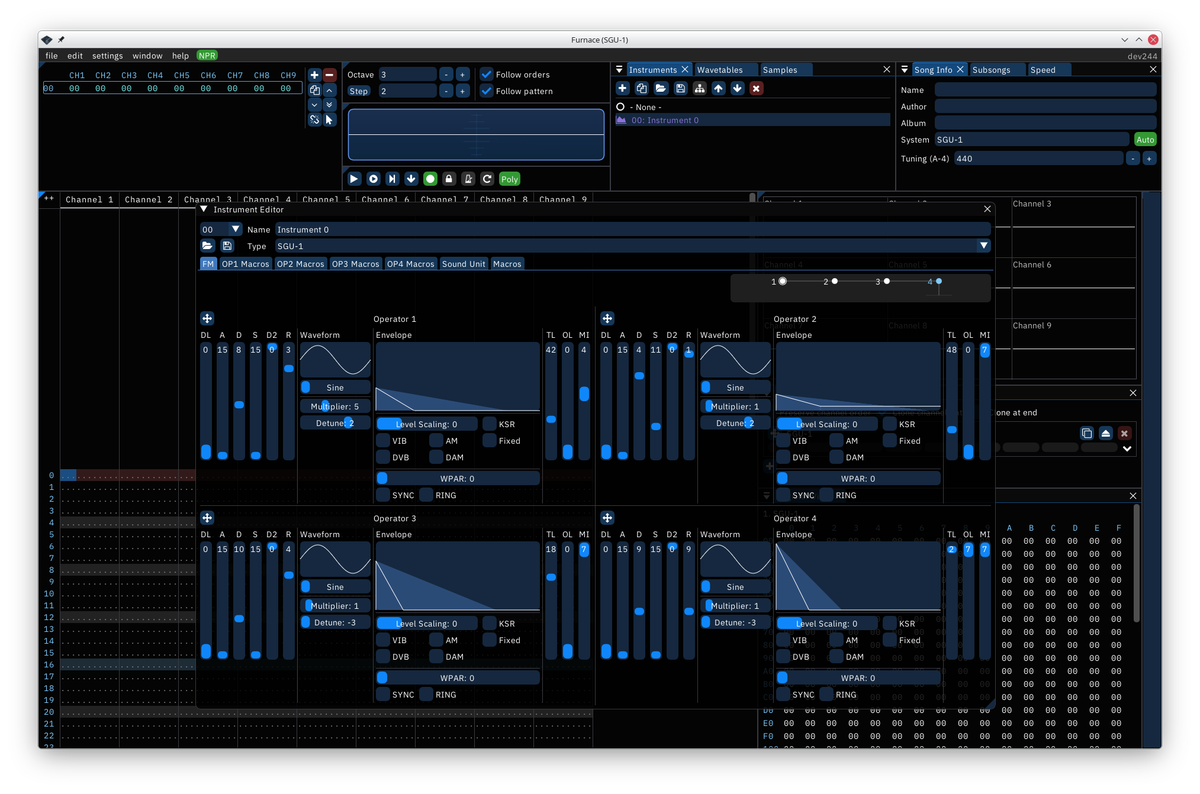Image resolution: width=1200 pixels, height=794 pixels.
Task: Open the instrument Type SGU-1 dropdown arrow
Action: click(984, 246)
